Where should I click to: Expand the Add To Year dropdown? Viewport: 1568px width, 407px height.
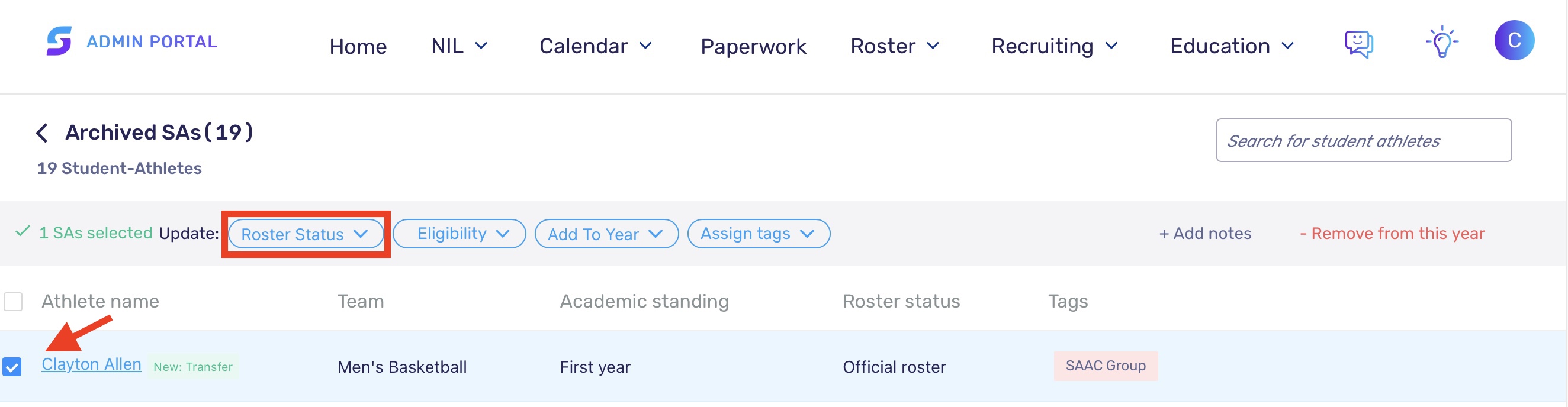point(606,234)
